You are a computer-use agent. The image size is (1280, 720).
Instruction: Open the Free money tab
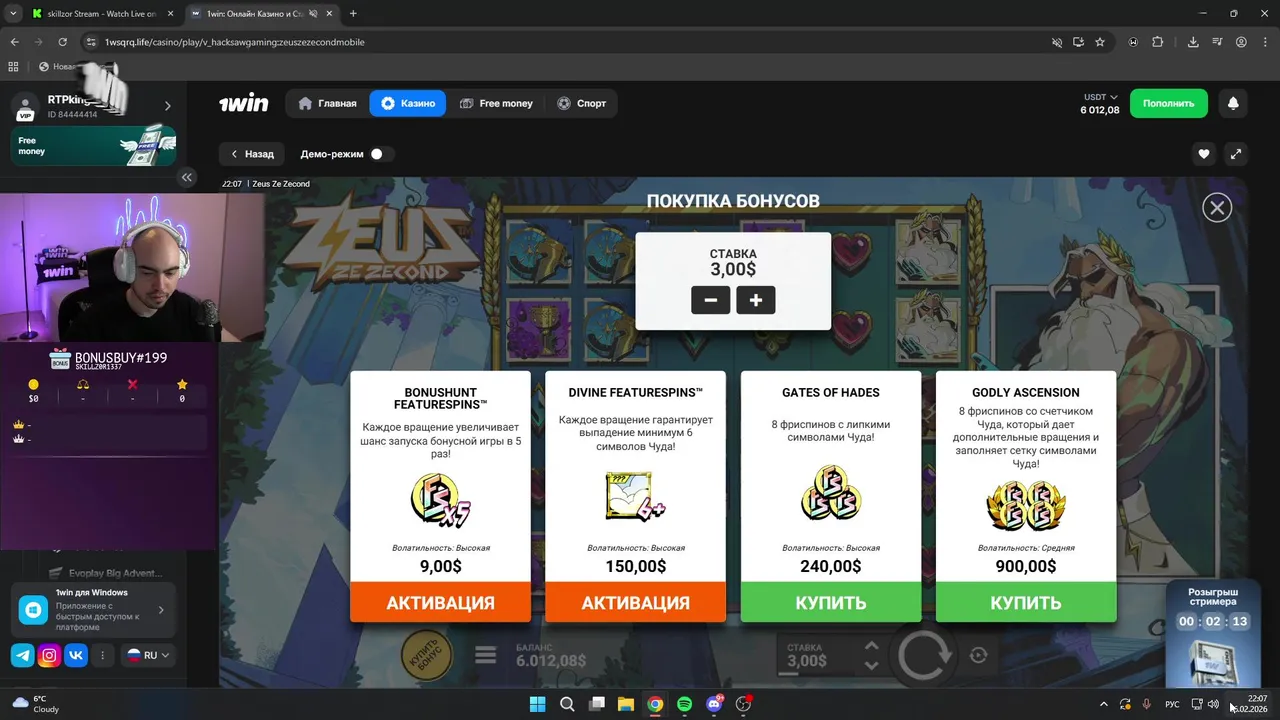(x=496, y=103)
